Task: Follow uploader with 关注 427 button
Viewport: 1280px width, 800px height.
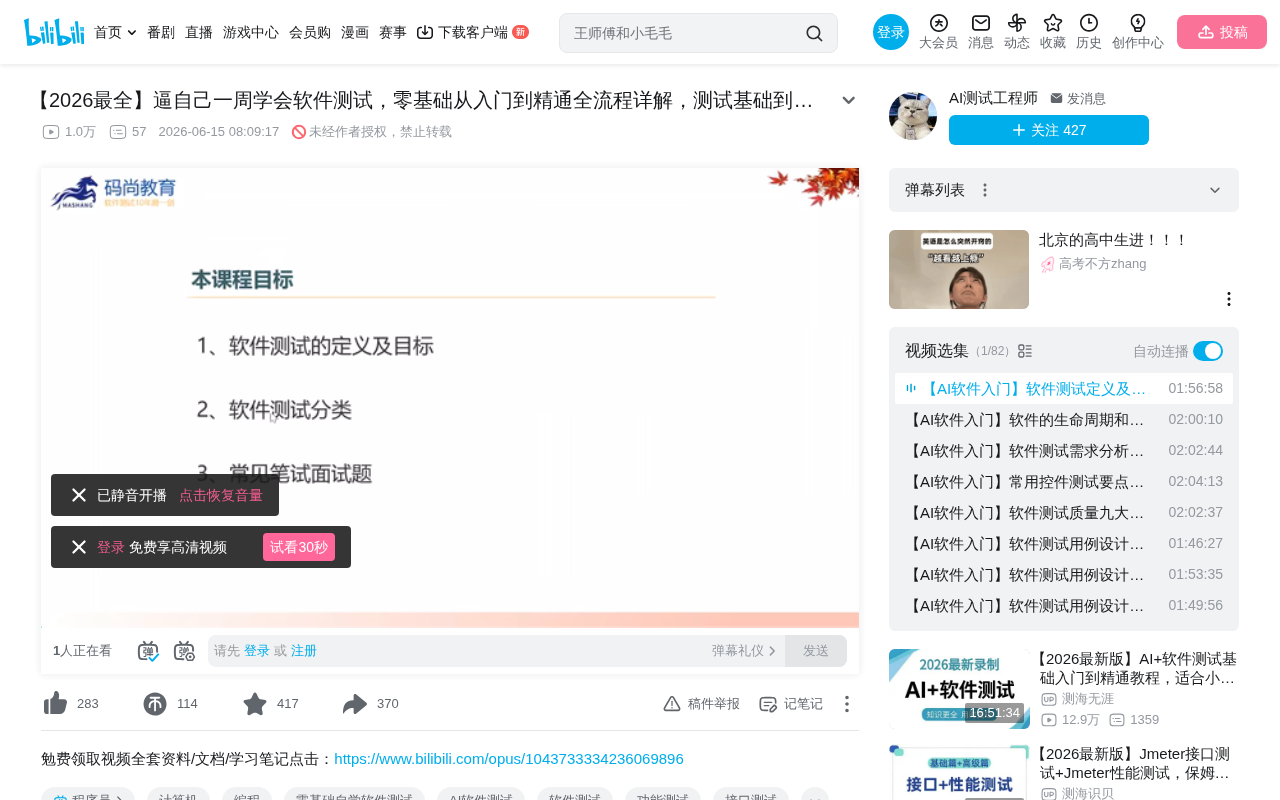Action: [1049, 130]
